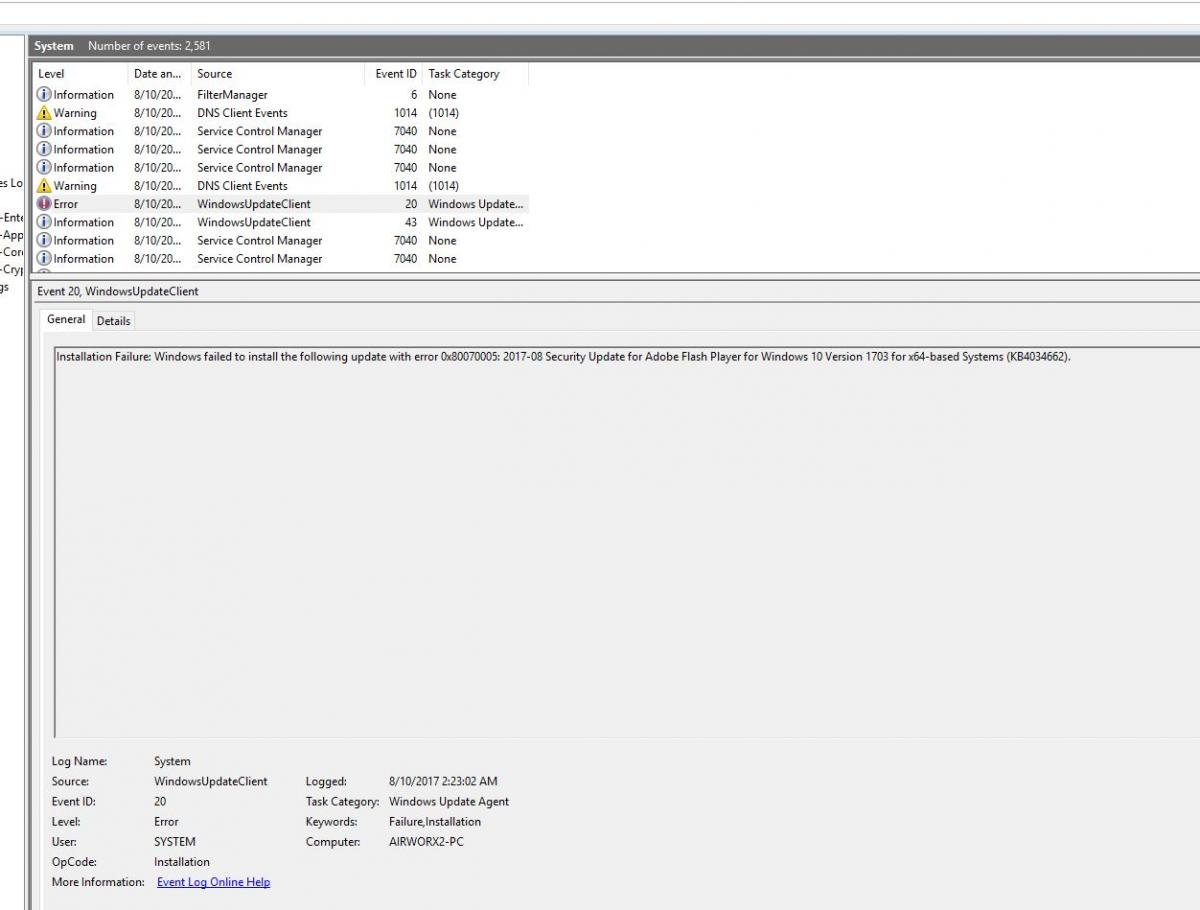Click the Failure,Installation keywords value
This screenshot has height=910, width=1200.
click(x=435, y=821)
